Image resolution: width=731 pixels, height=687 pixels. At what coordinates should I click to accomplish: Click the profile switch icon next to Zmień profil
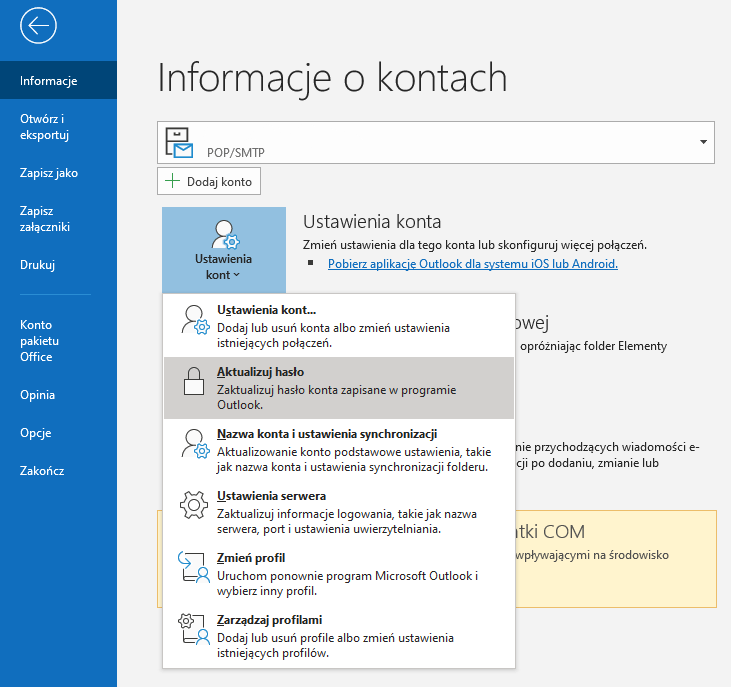pyautogui.click(x=194, y=568)
